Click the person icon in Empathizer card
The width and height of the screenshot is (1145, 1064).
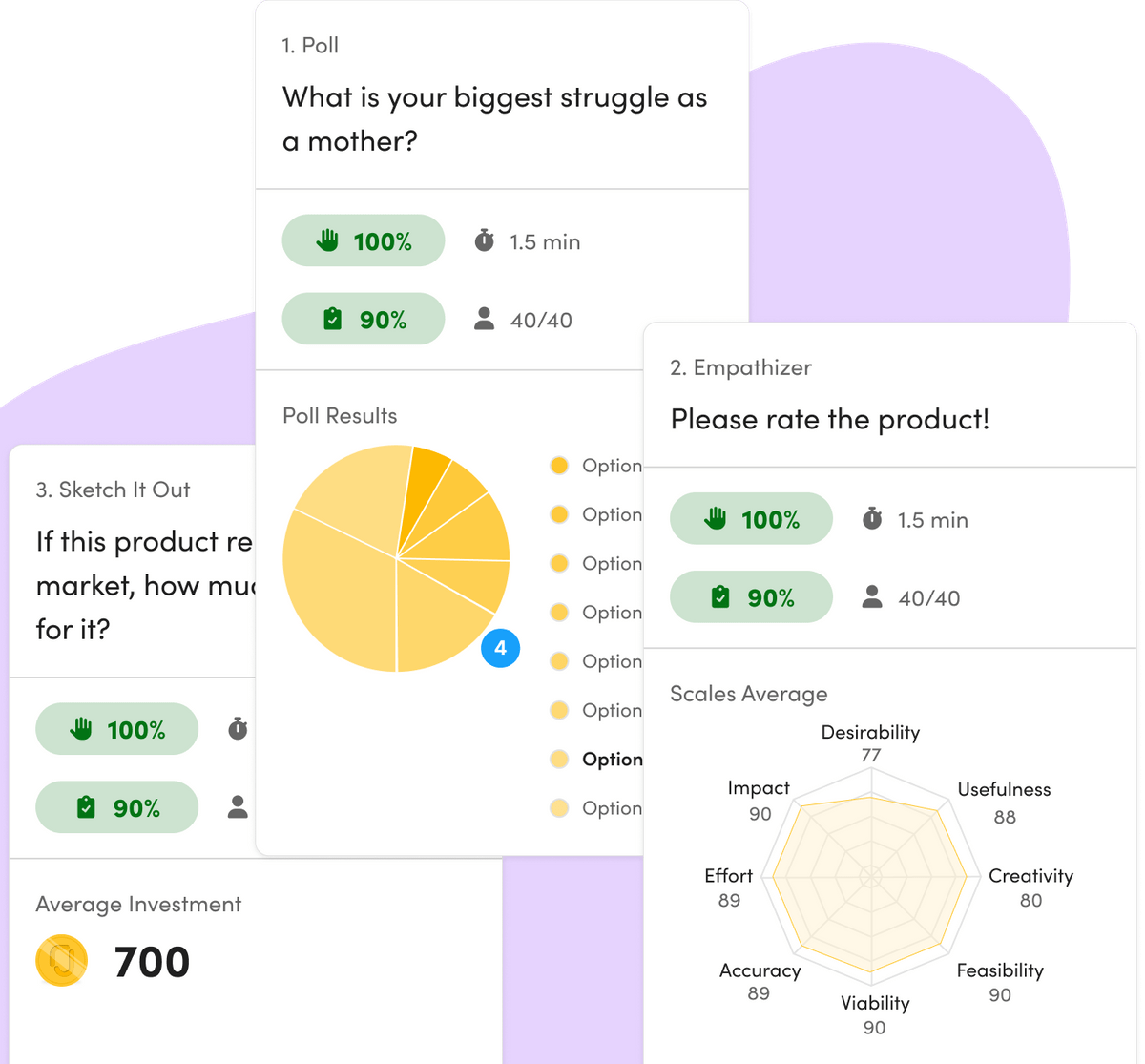[872, 597]
